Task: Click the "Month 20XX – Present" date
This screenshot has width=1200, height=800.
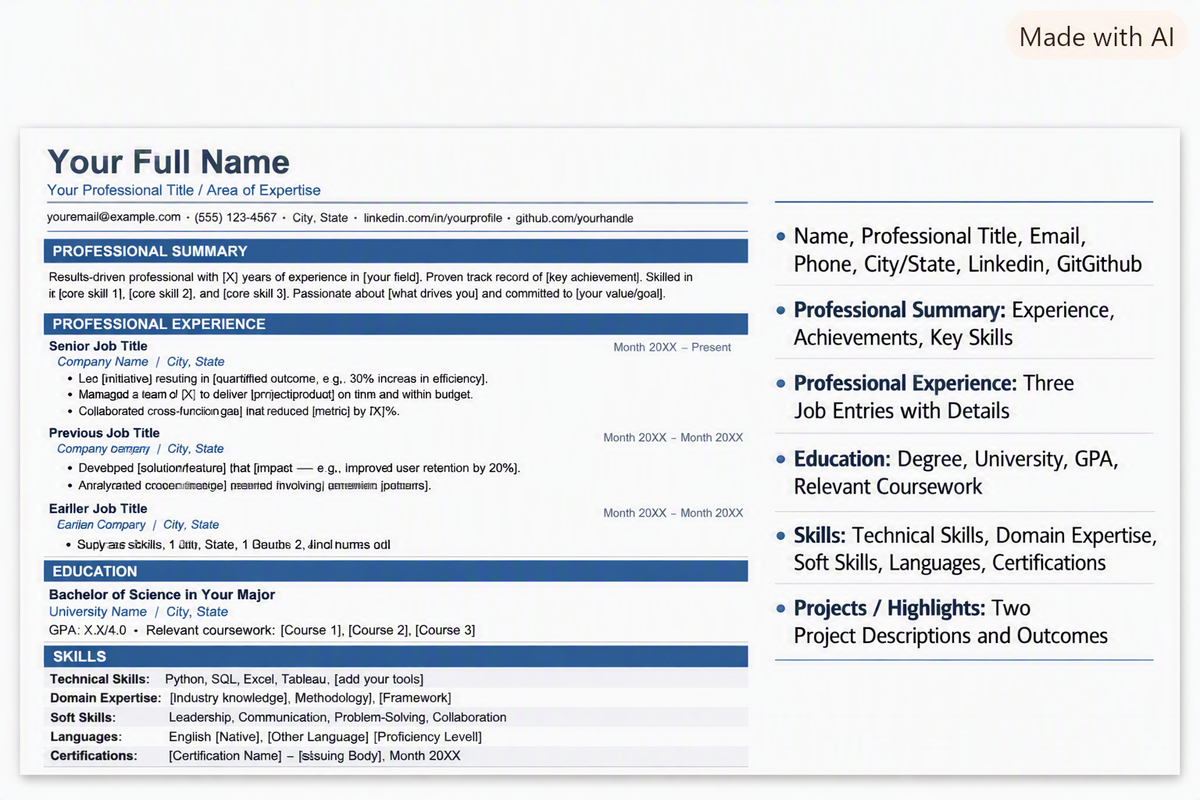Action: pos(672,347)
